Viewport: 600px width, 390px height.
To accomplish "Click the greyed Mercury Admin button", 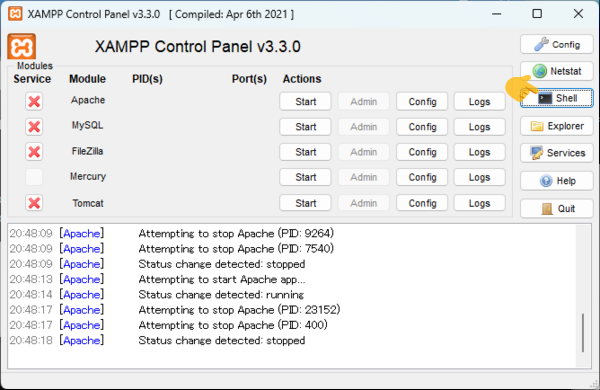I will click(364, 177).
